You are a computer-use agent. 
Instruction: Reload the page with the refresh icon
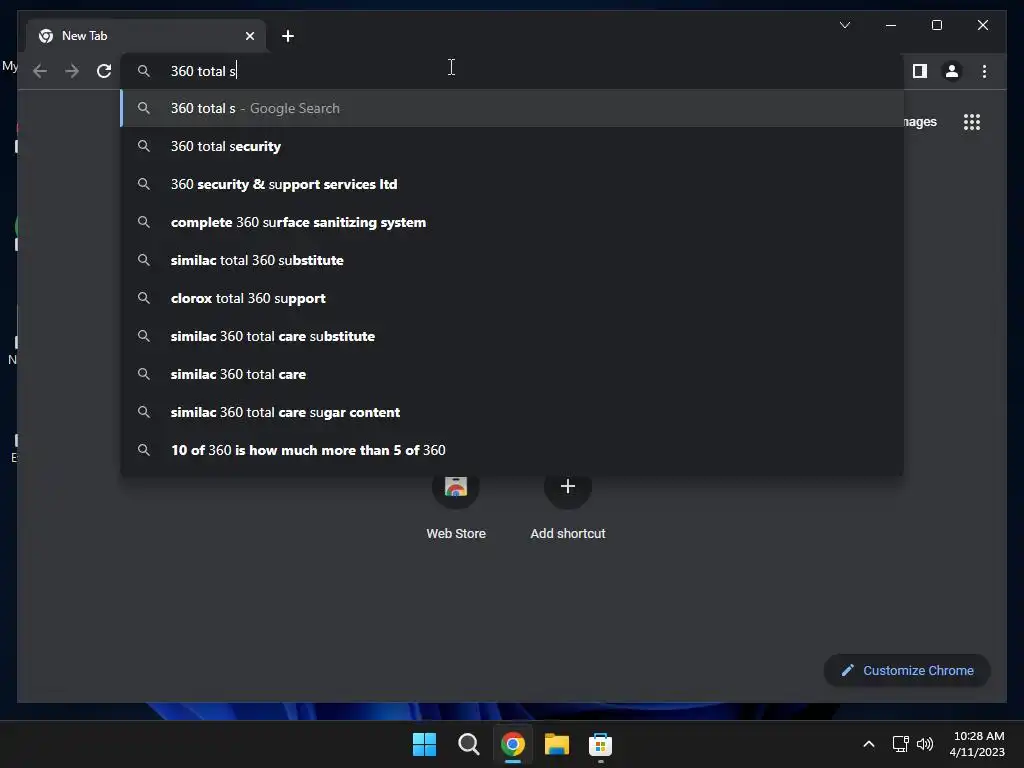(104, 71)
